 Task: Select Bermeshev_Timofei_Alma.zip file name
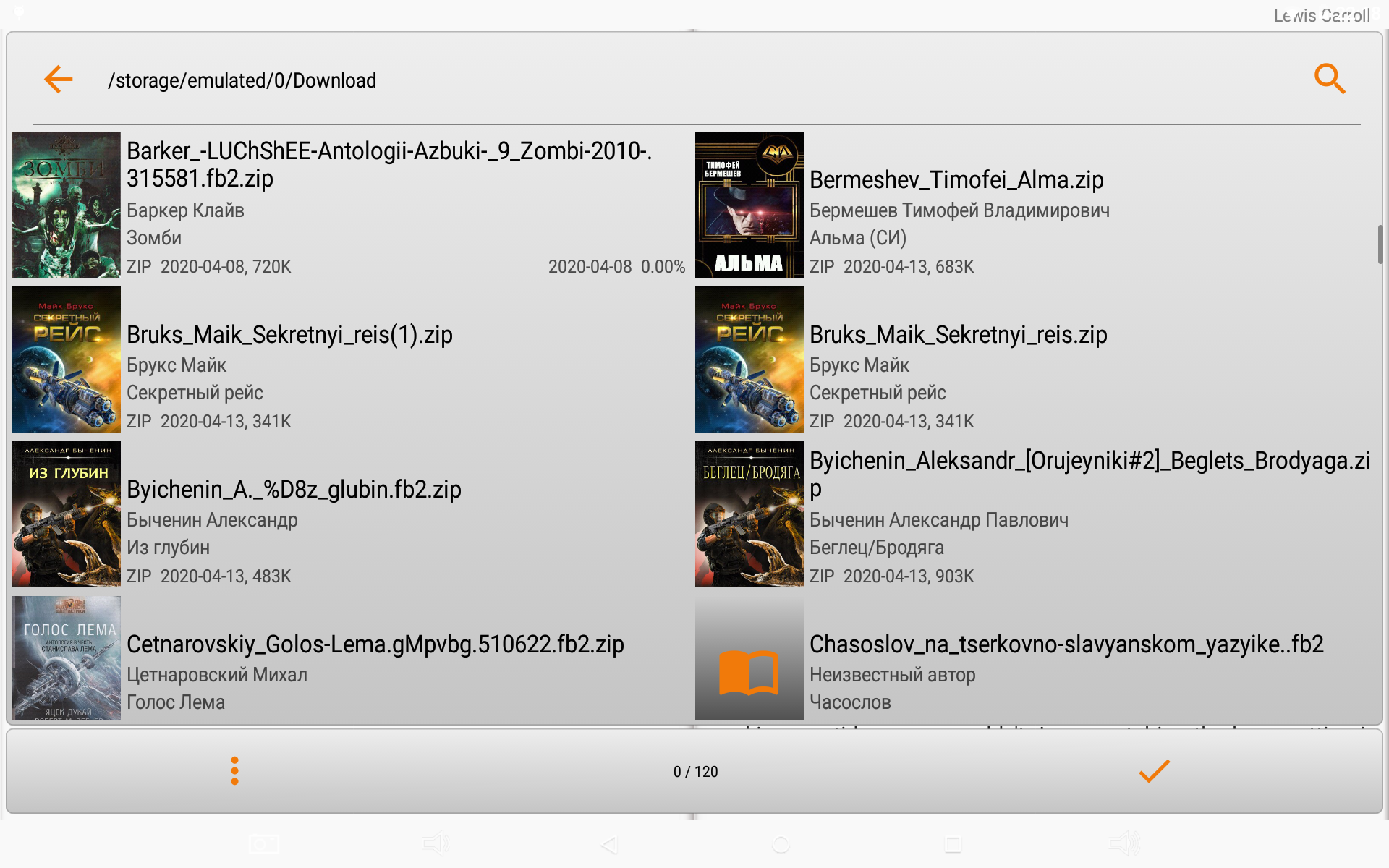click(956, 179)
